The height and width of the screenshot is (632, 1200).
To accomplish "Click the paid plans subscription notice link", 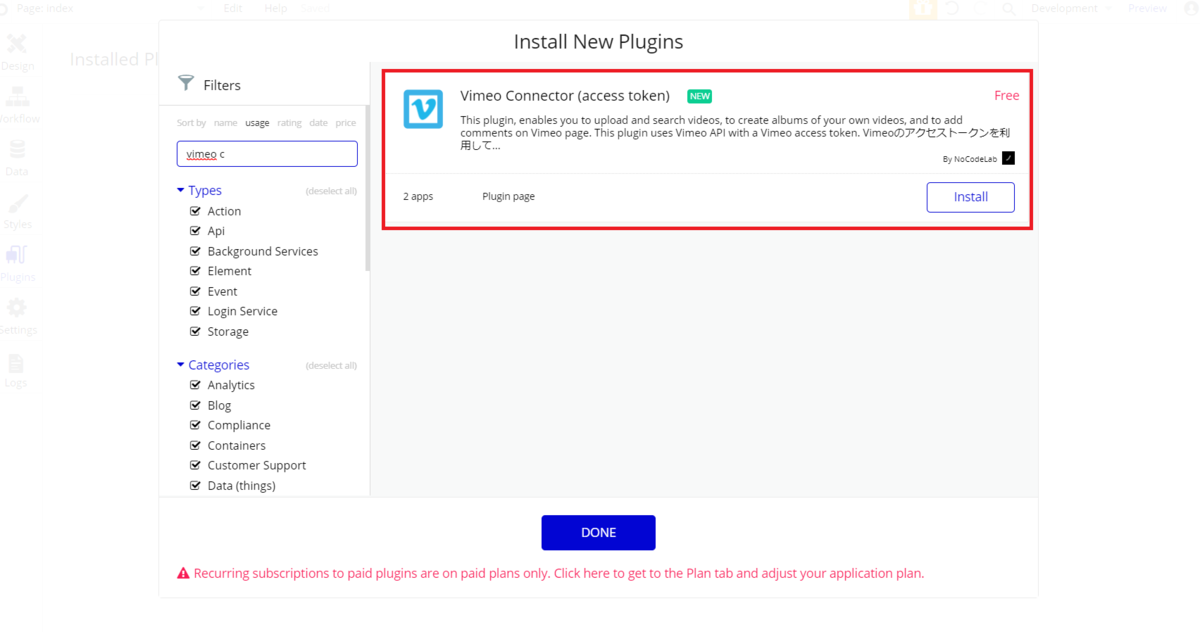I will tap(559, 574).
